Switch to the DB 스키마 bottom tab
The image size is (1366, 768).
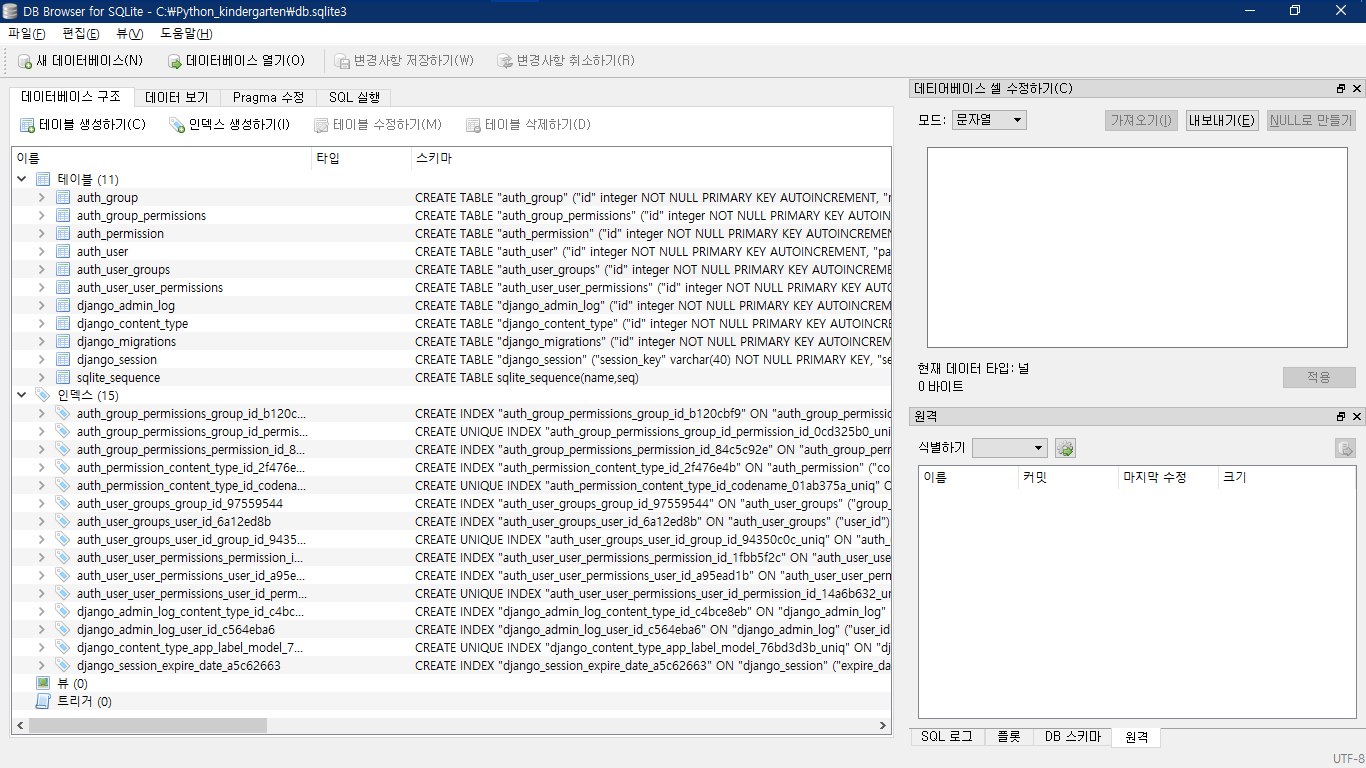click(x=1072, y=737)
